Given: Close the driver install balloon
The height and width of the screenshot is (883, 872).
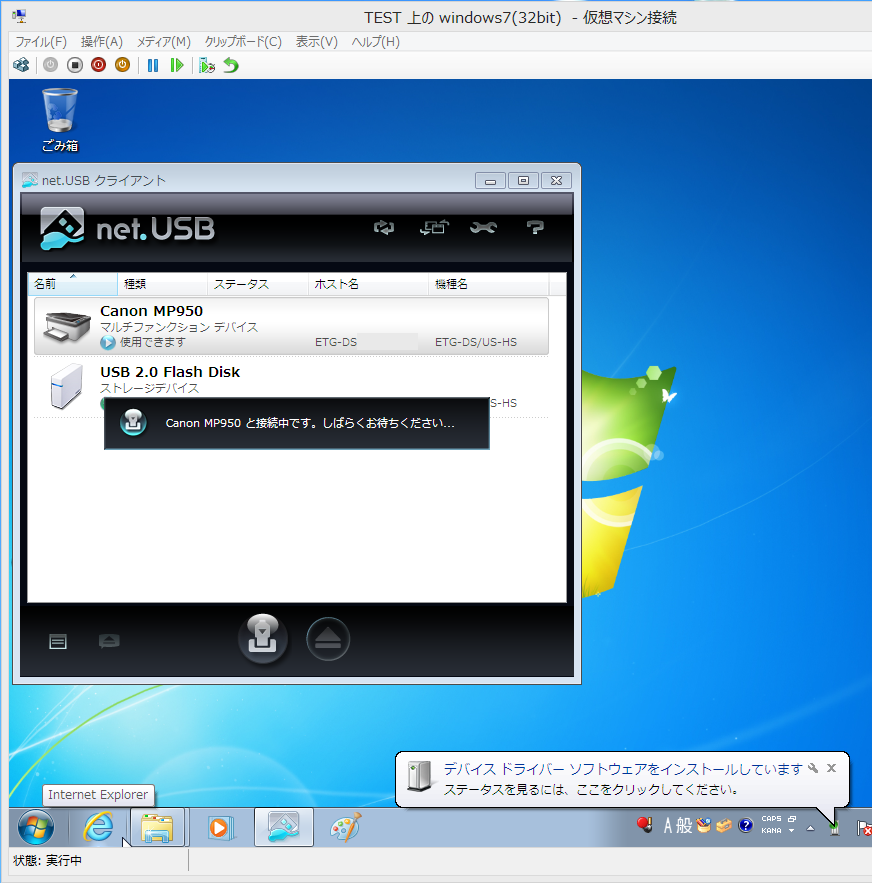Looking at the screenshot, I should pyautogui.click(x=831, y=768).
